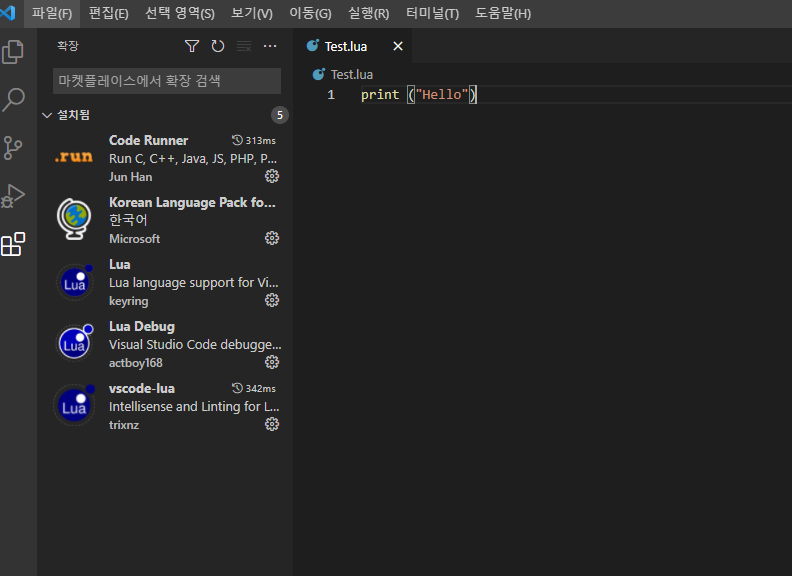Click the 한국어 description text
The height and width of the screenshot is (576, 792).
tap(128, 220)
